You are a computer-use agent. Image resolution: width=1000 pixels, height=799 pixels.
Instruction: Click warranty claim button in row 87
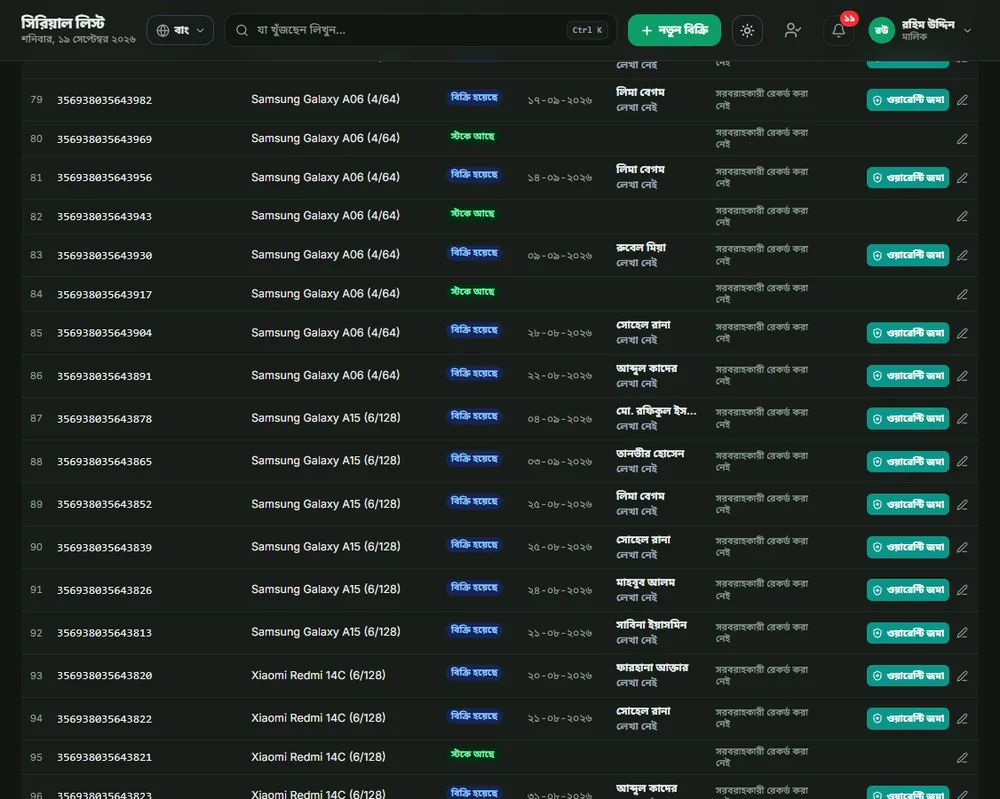tap(908, 419)
